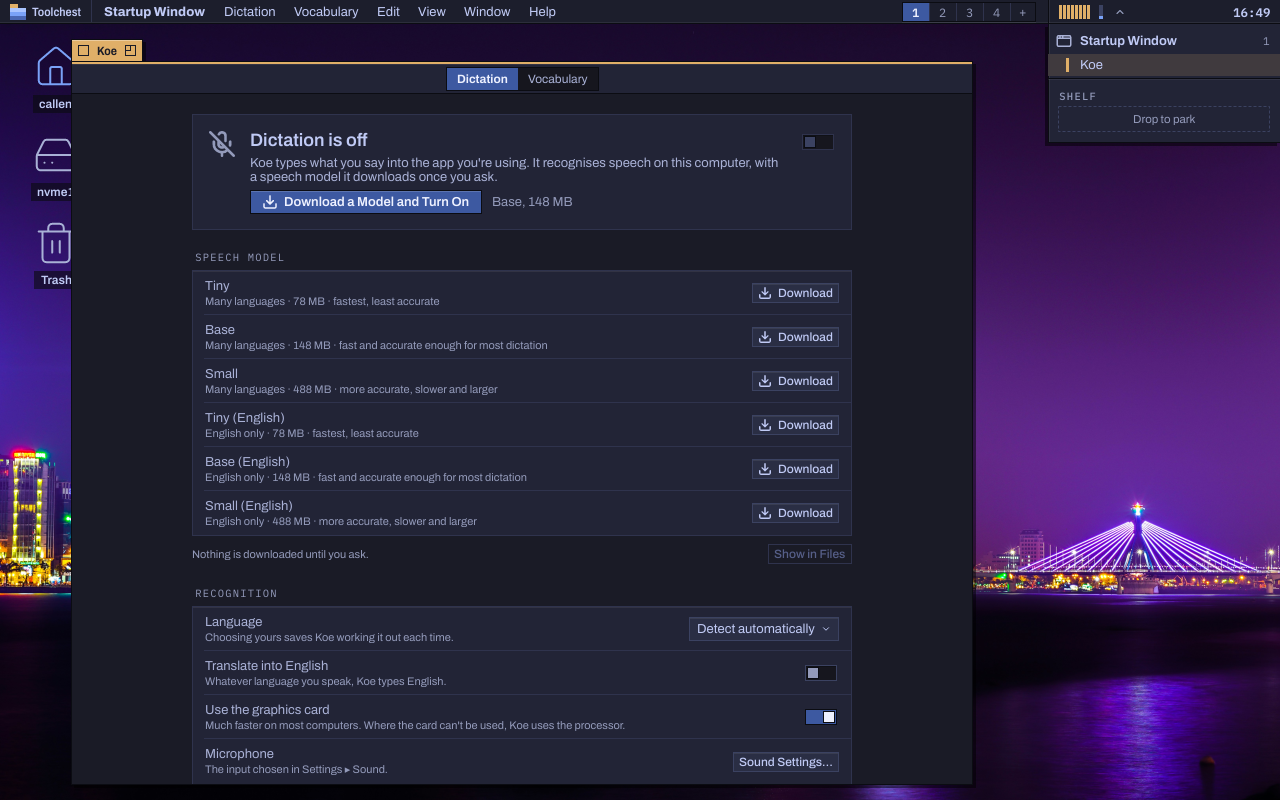The width and height of the screenshot is (1280, 800).
Task: Click the muted microphone icon beside Dictation is off
Action: point(222,143)
